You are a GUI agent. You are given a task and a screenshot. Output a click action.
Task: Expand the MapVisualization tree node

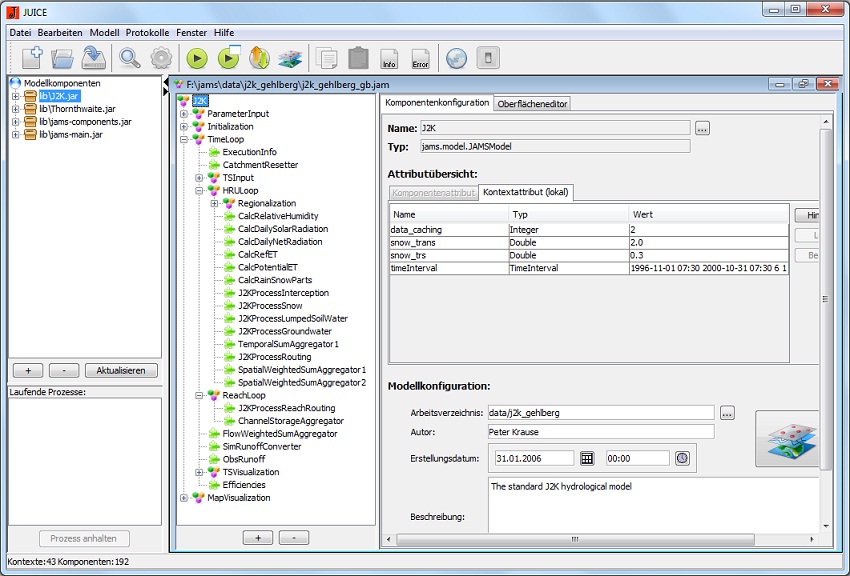tap(184, 498)
